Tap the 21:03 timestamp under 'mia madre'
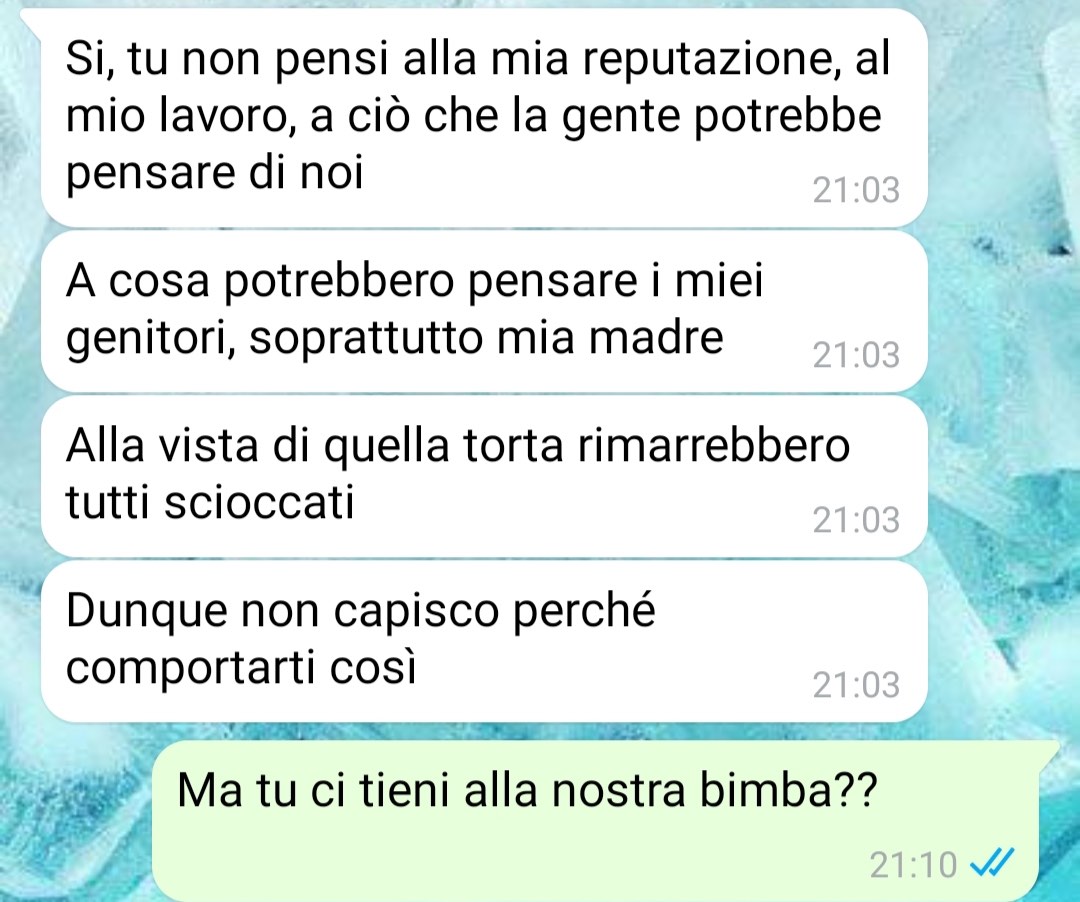This screenshot has height=902, width=1080. [x=856, y=355]
